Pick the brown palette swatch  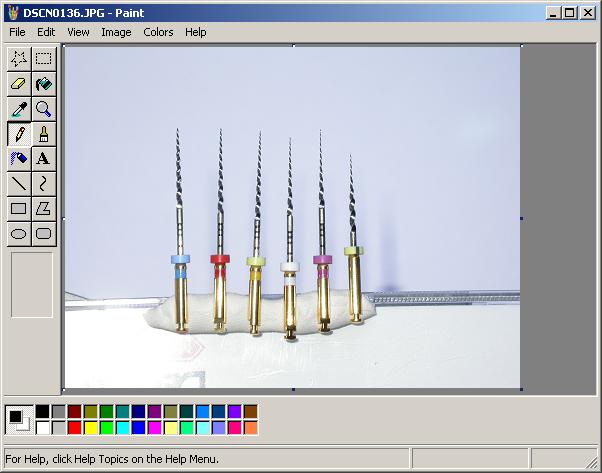(251, 412)
